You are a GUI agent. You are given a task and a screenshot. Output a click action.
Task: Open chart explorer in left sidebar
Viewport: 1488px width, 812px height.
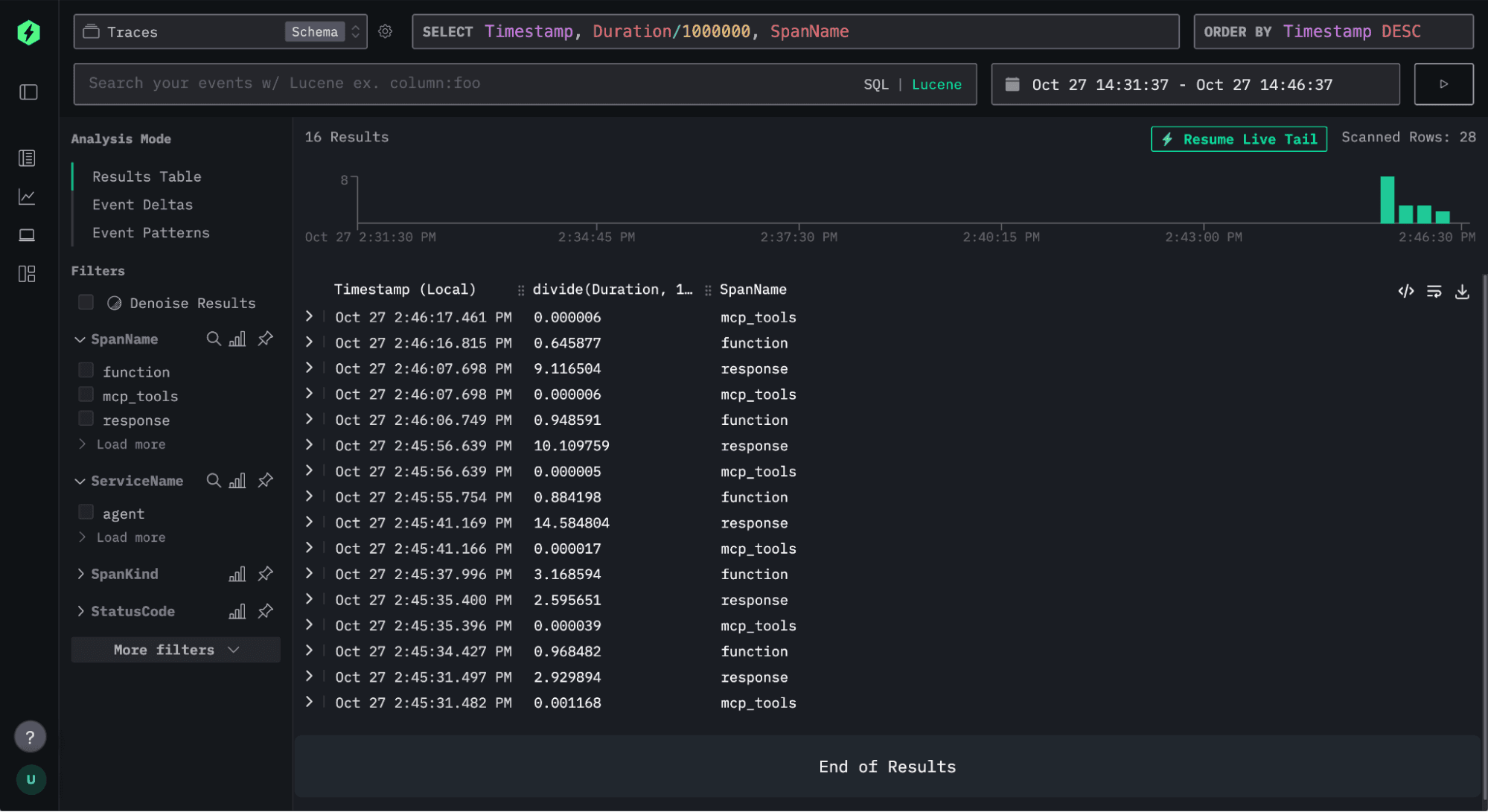(x=28, y=196)
